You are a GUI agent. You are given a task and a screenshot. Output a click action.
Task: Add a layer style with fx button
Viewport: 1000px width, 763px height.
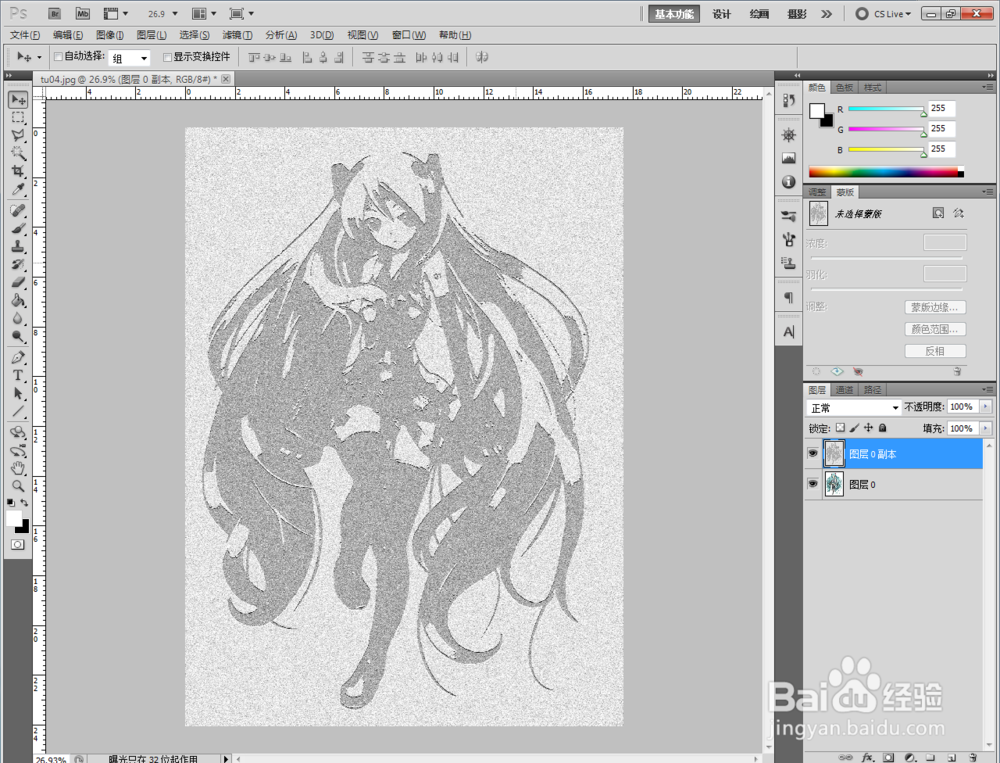tap(867, 757)
